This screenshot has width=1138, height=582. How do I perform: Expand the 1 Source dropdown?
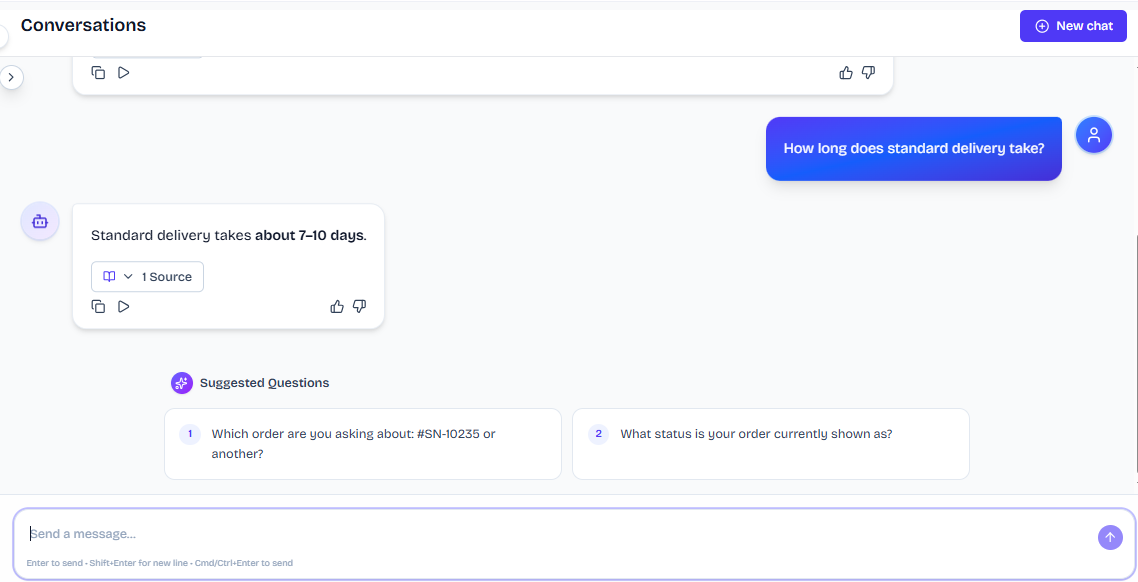[147, 276]
